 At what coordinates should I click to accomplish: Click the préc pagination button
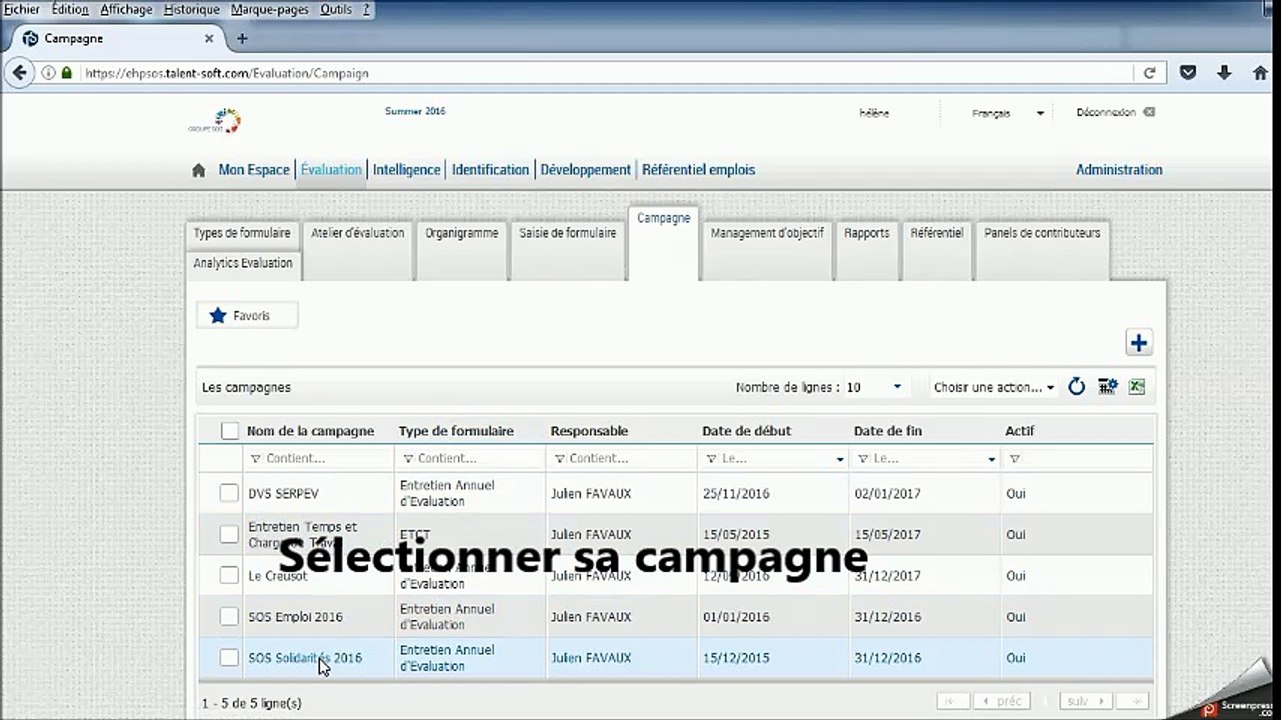1001,701
